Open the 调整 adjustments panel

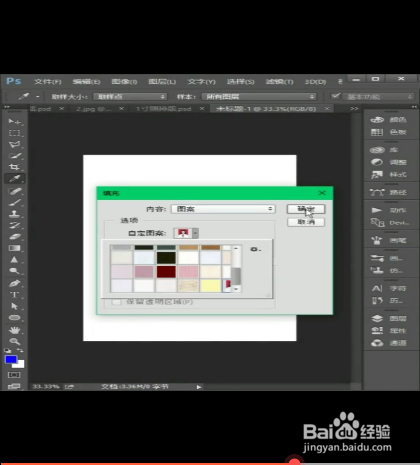389,162
